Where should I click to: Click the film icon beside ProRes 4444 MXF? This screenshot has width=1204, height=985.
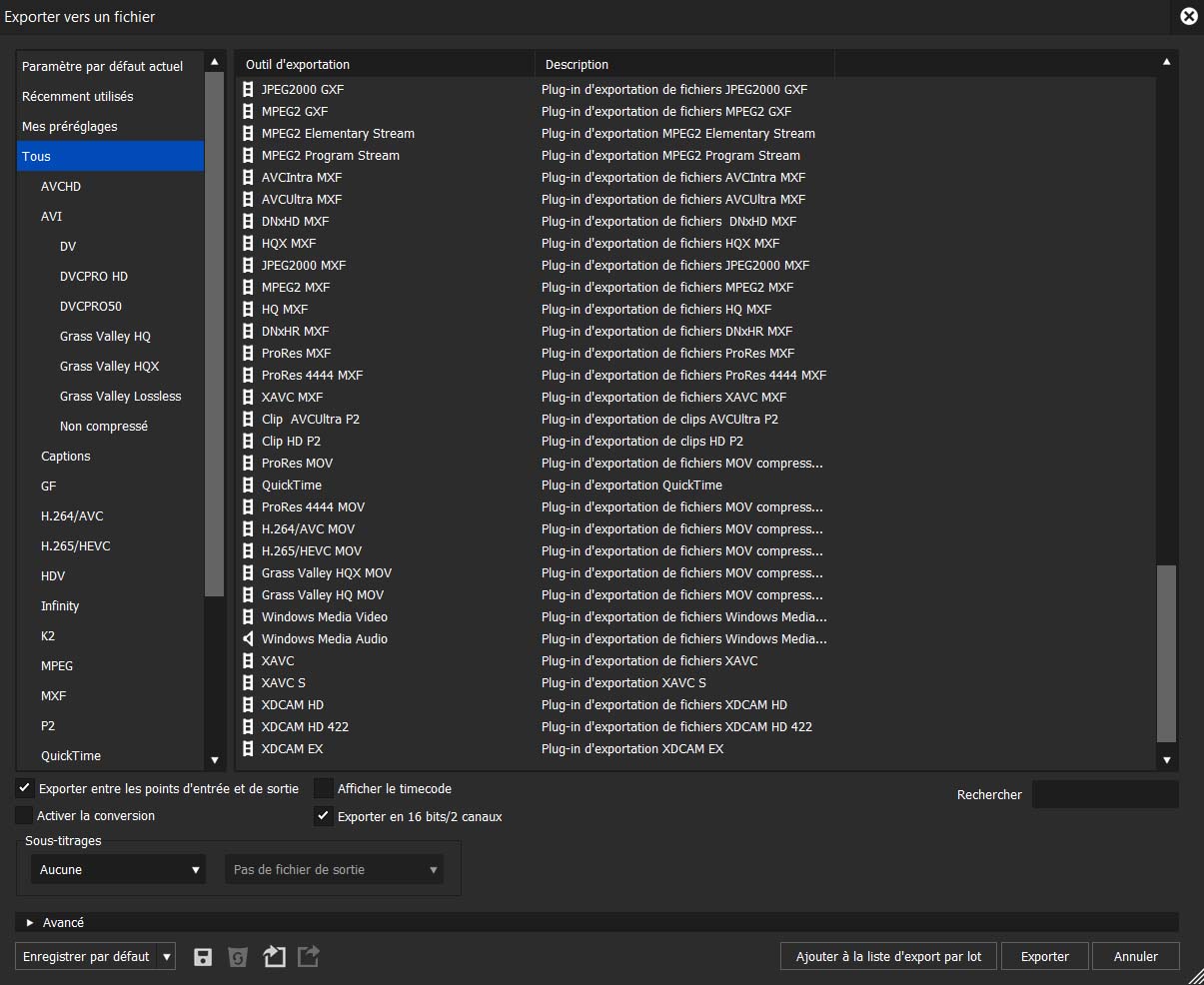click(248, 375)
